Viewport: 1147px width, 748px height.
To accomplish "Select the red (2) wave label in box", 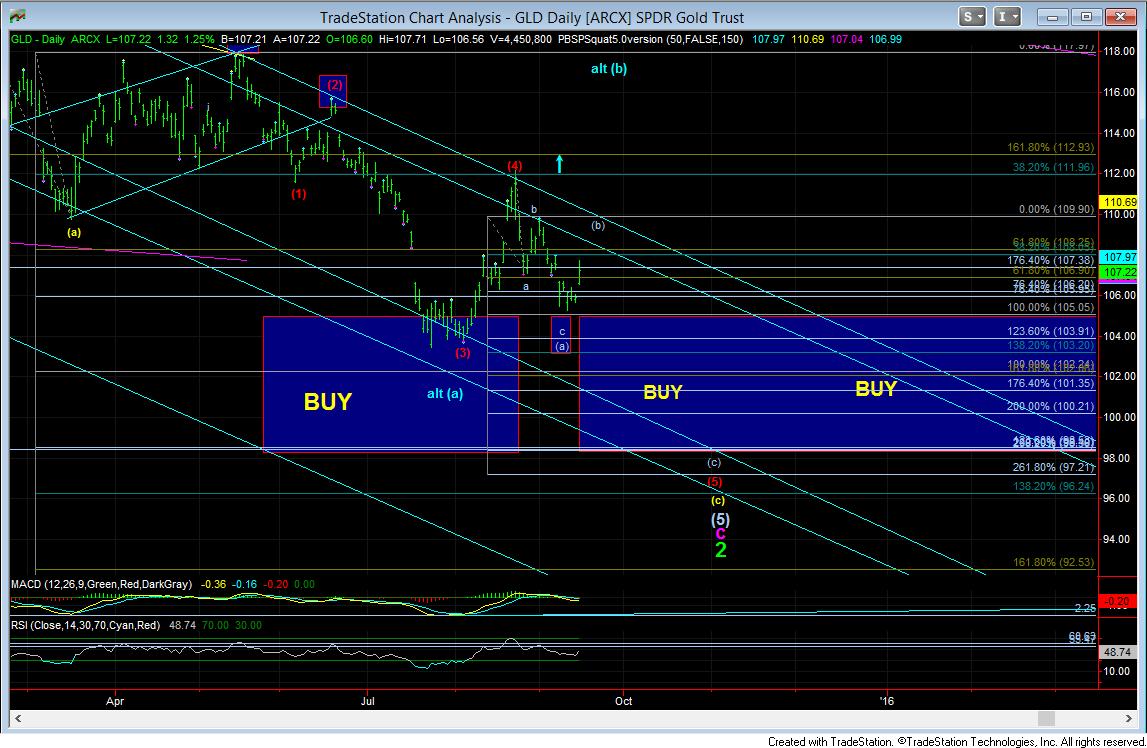I will (x=335, y=85).
